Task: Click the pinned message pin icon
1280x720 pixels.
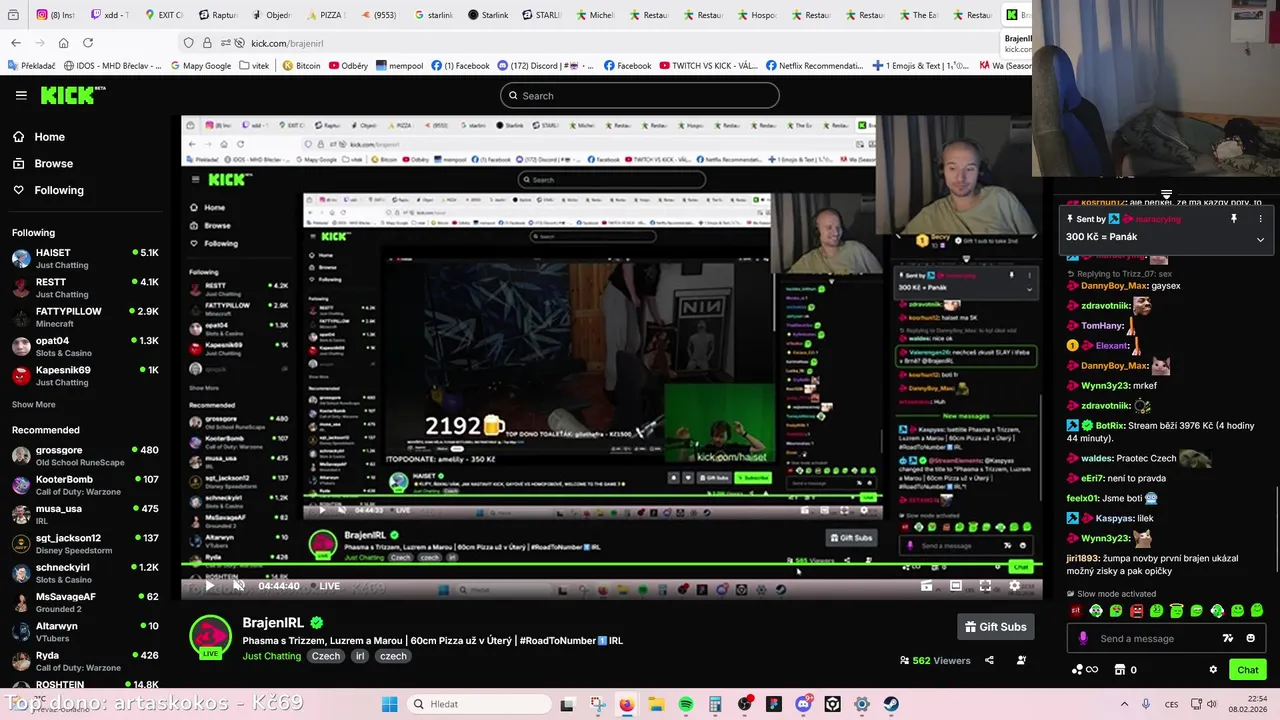Action: (1234, 218)
